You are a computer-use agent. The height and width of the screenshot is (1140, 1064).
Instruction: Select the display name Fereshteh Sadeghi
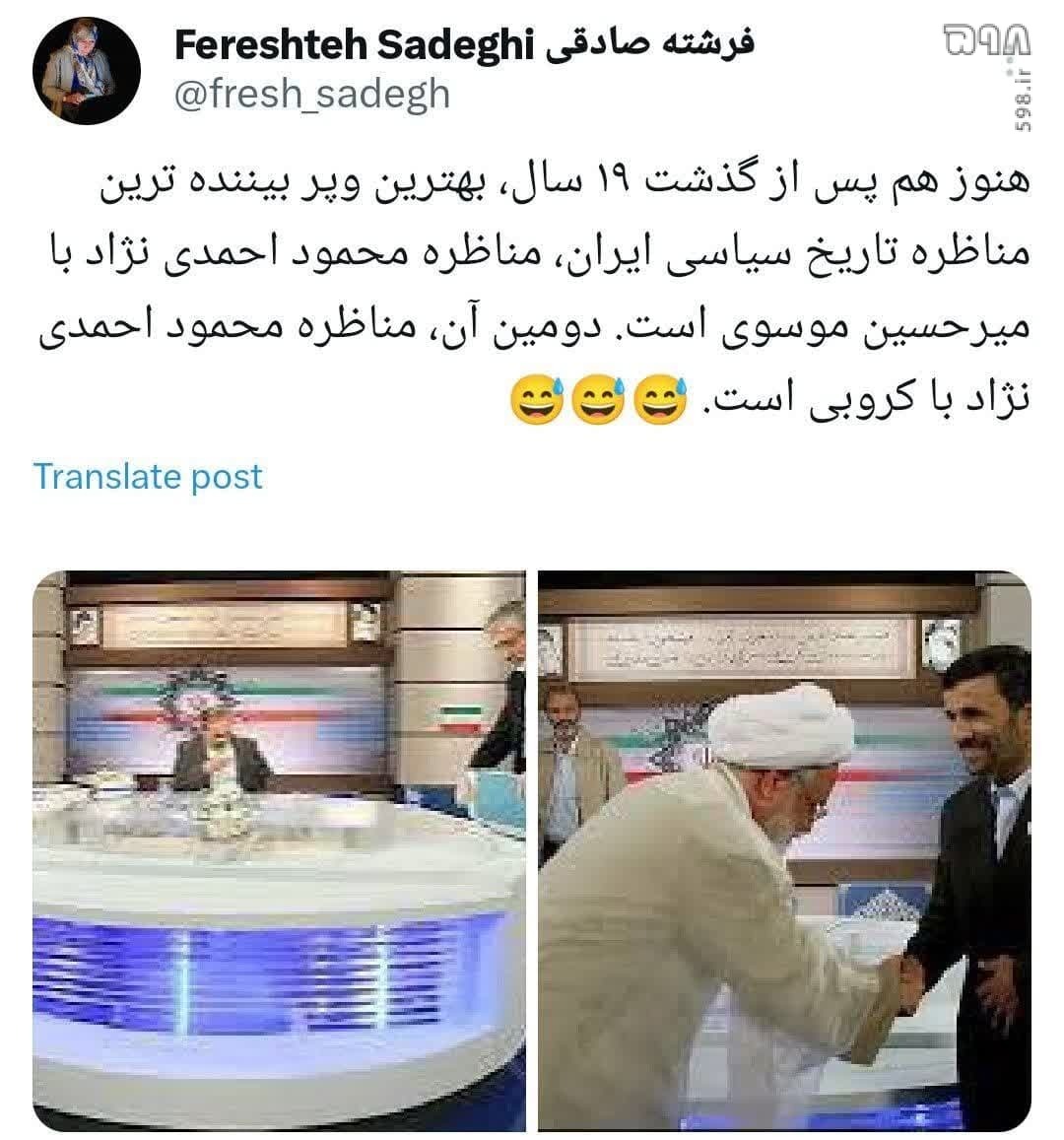coord(354,45)
